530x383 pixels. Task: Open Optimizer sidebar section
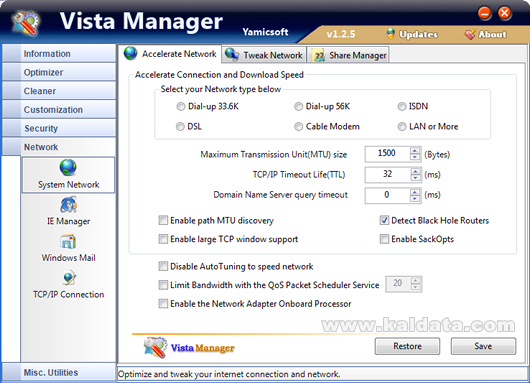(x=59, y=72)
